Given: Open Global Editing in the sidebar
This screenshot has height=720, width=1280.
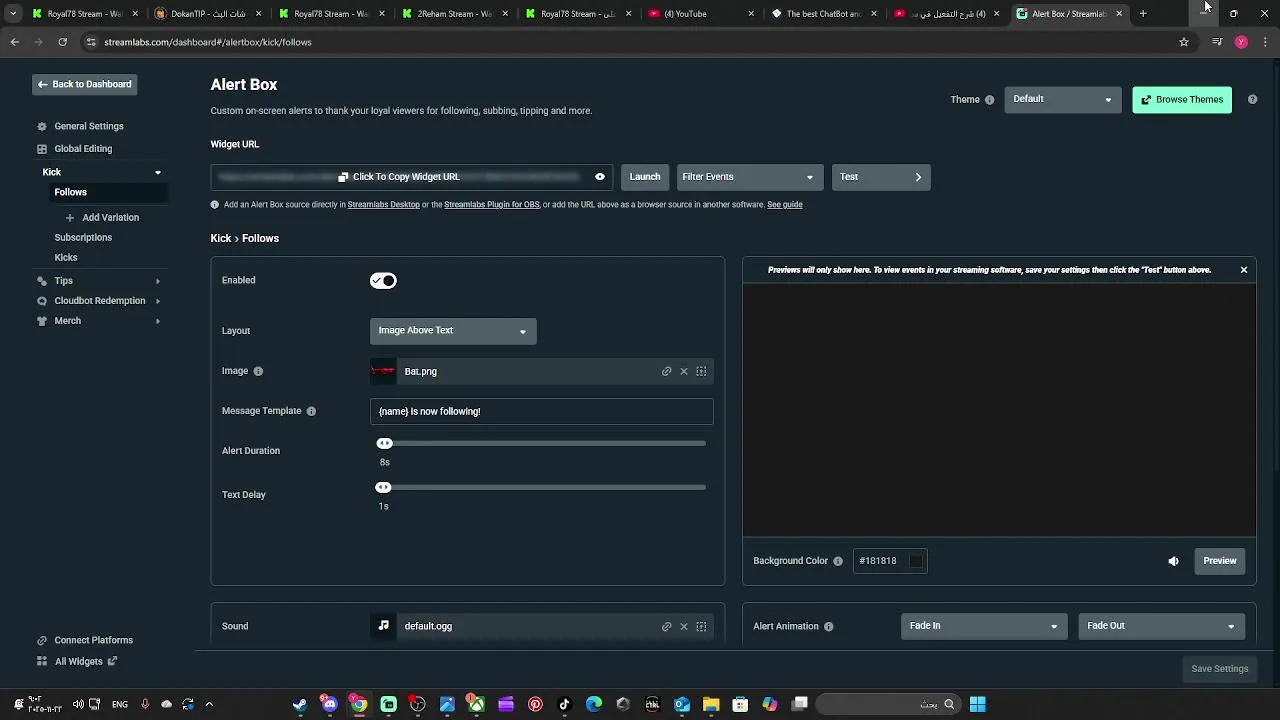Looking at the screenshot, I should coord(83,149).
